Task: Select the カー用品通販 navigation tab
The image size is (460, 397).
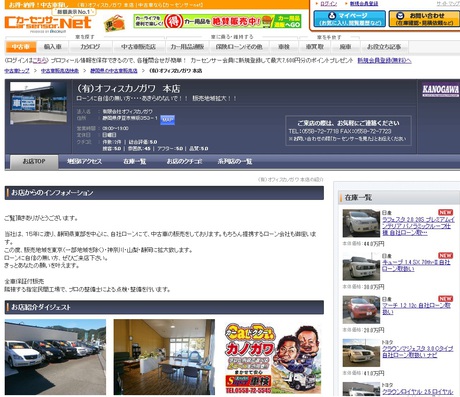Action: pyautogui.click(x=187, y=47)
